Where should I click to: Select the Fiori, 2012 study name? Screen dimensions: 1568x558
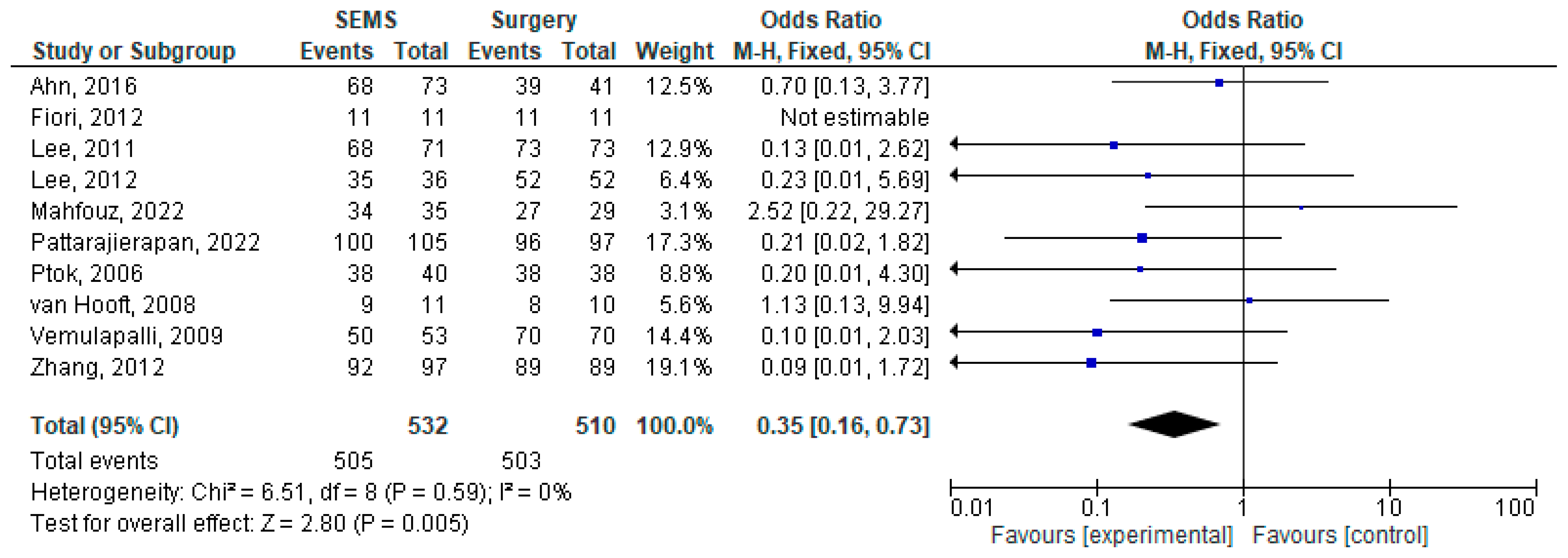[87, 117]
